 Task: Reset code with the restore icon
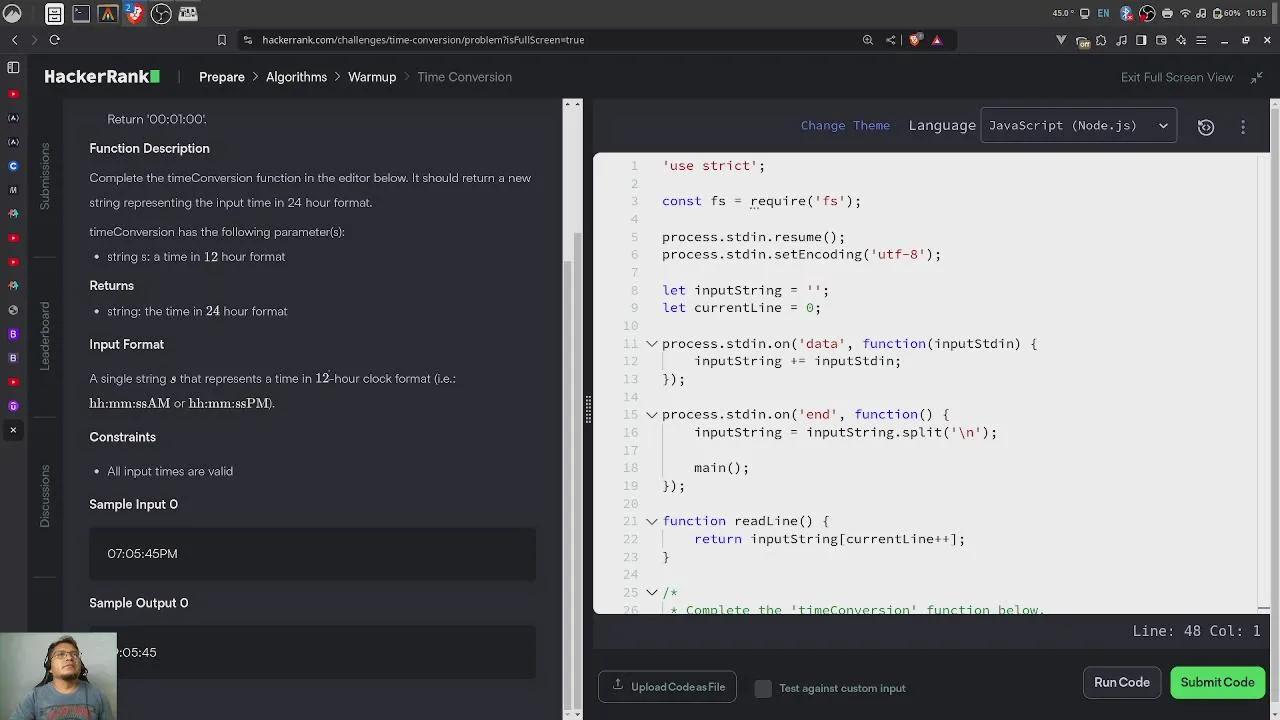click(1206, 127)
